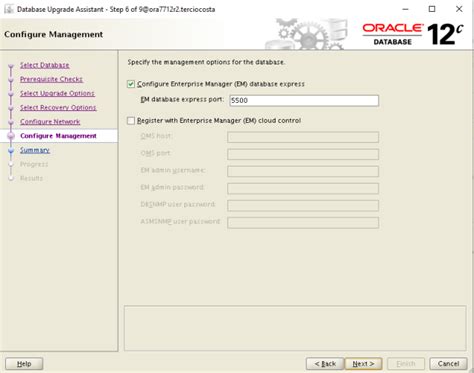Click the Cancel button

coord(448,364)
